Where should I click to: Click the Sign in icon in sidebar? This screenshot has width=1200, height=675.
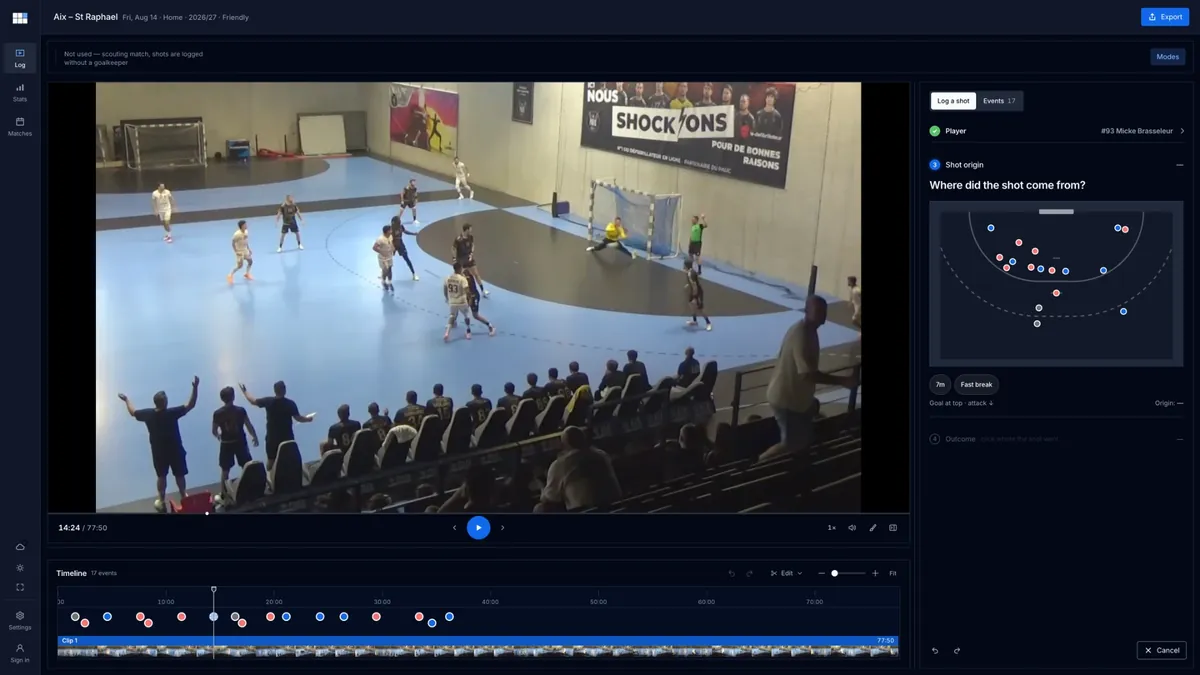click(x=20, y=653)
